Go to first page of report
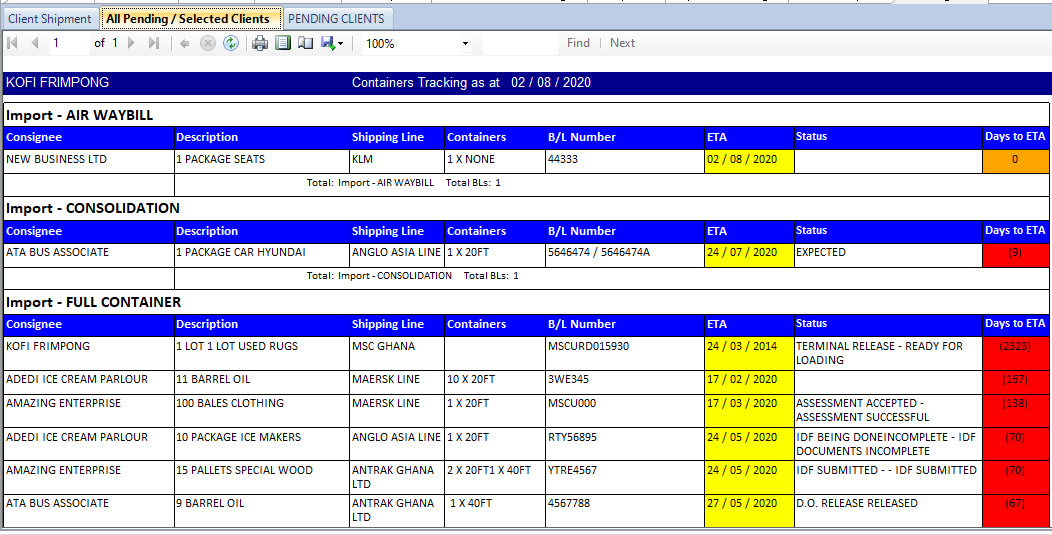Viewport: 1052px width, 535px height. (x=13, y=43)
